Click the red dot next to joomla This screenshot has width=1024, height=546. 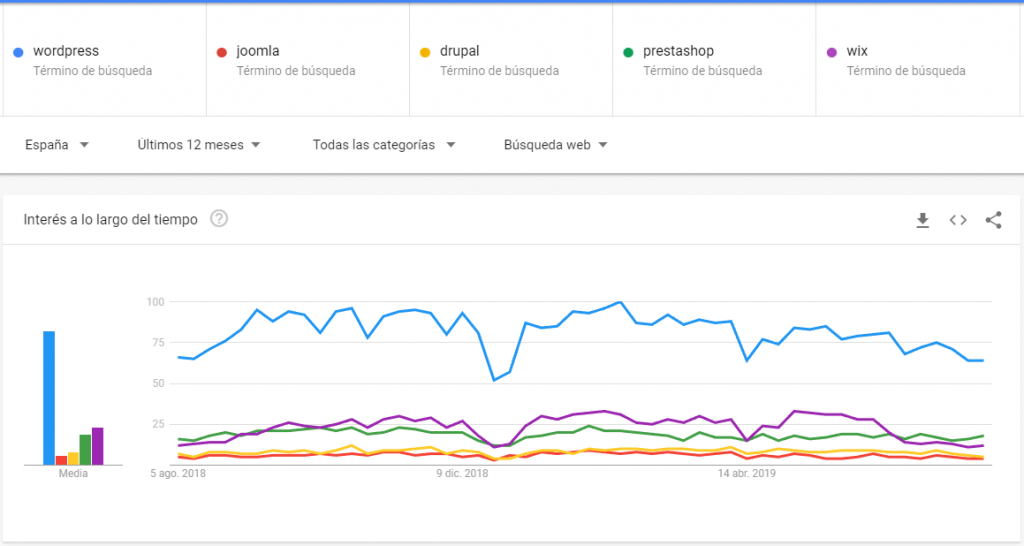[x=222, y=52]
